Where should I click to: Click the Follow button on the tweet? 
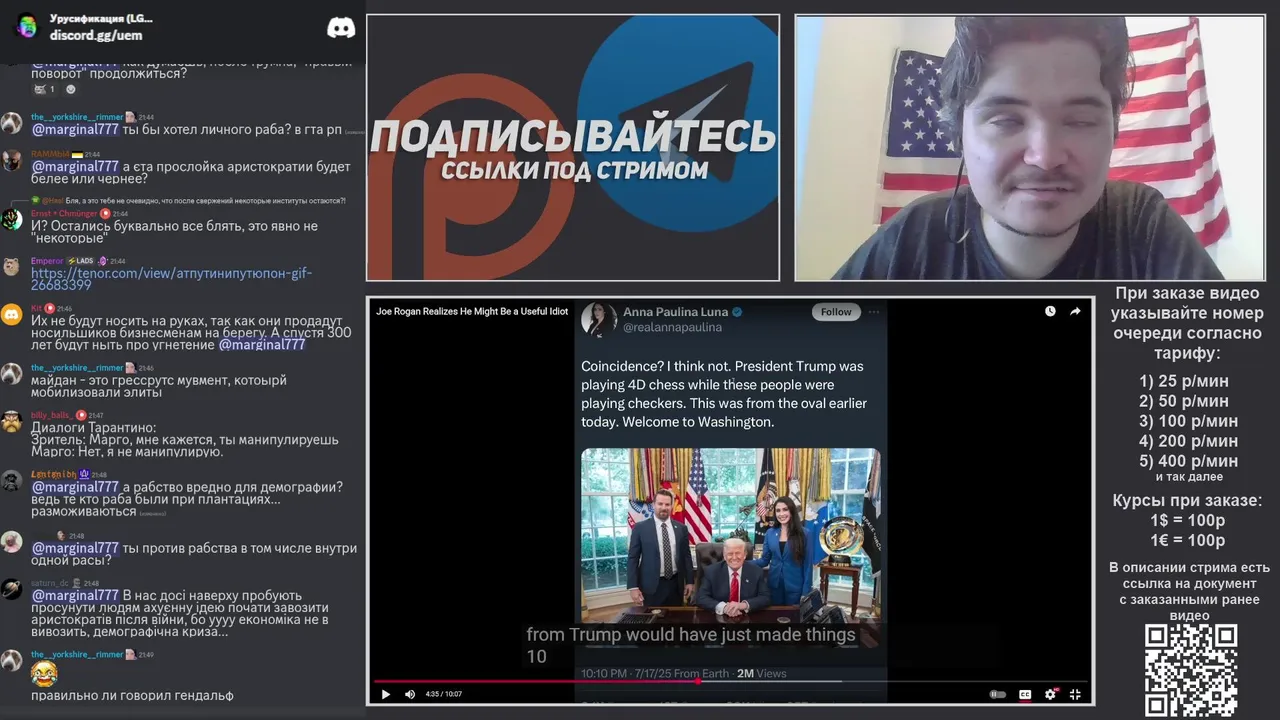pyautogui.click(x=836, y=312)
